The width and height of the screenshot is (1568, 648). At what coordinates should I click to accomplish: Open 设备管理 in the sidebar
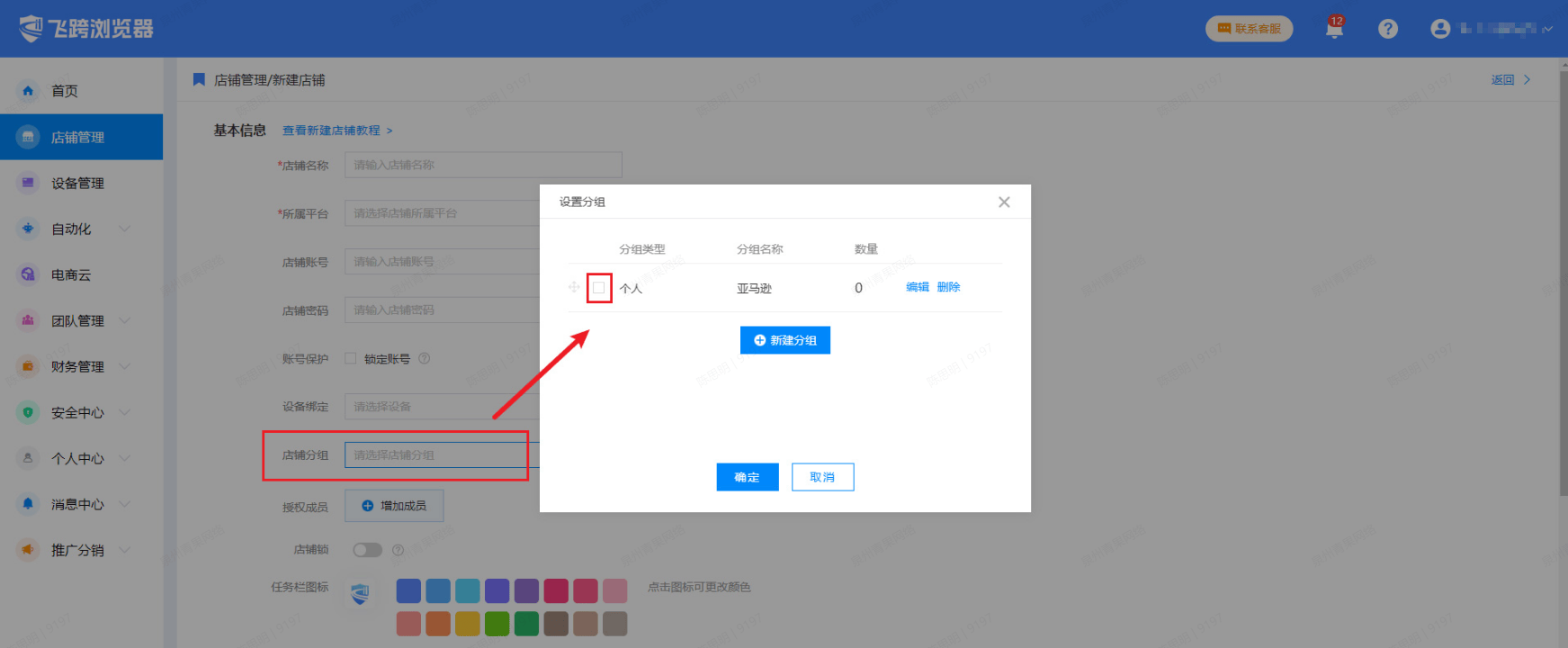(x=77, y=183)
